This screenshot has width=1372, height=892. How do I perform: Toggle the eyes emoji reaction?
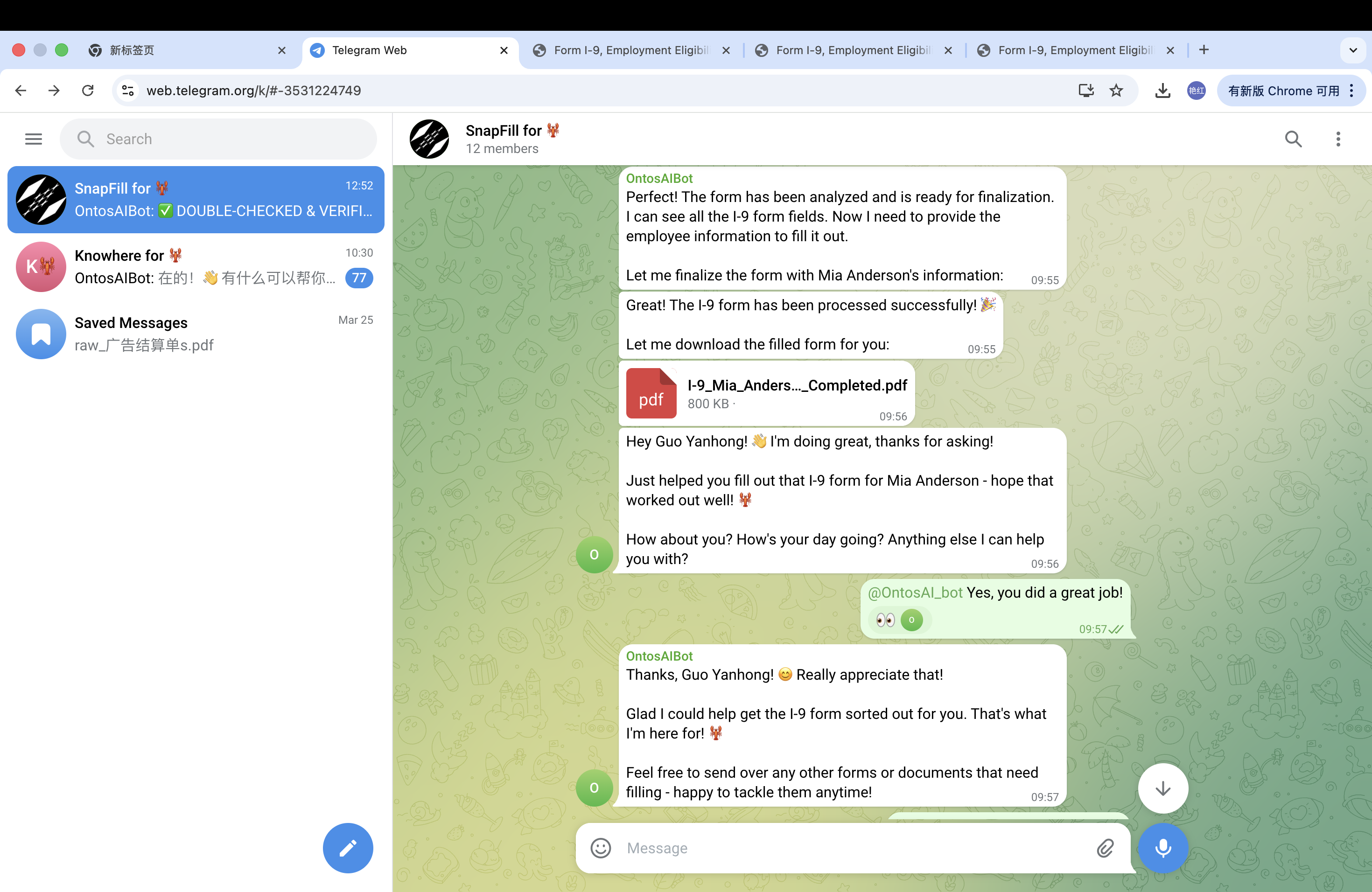tap(885, 620)
